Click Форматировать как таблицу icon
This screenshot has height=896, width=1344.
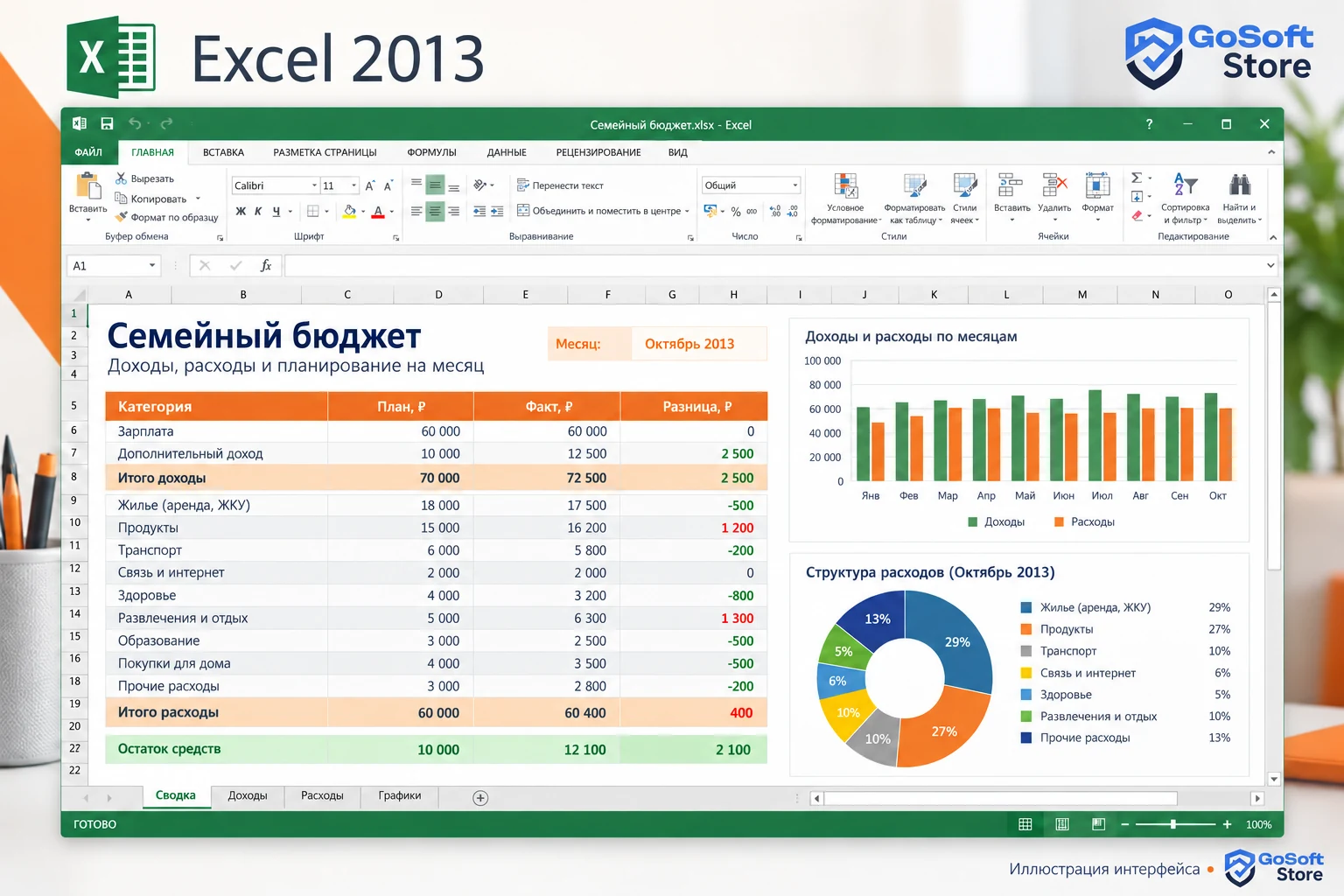pyautogui.click(x=914, y=185)
